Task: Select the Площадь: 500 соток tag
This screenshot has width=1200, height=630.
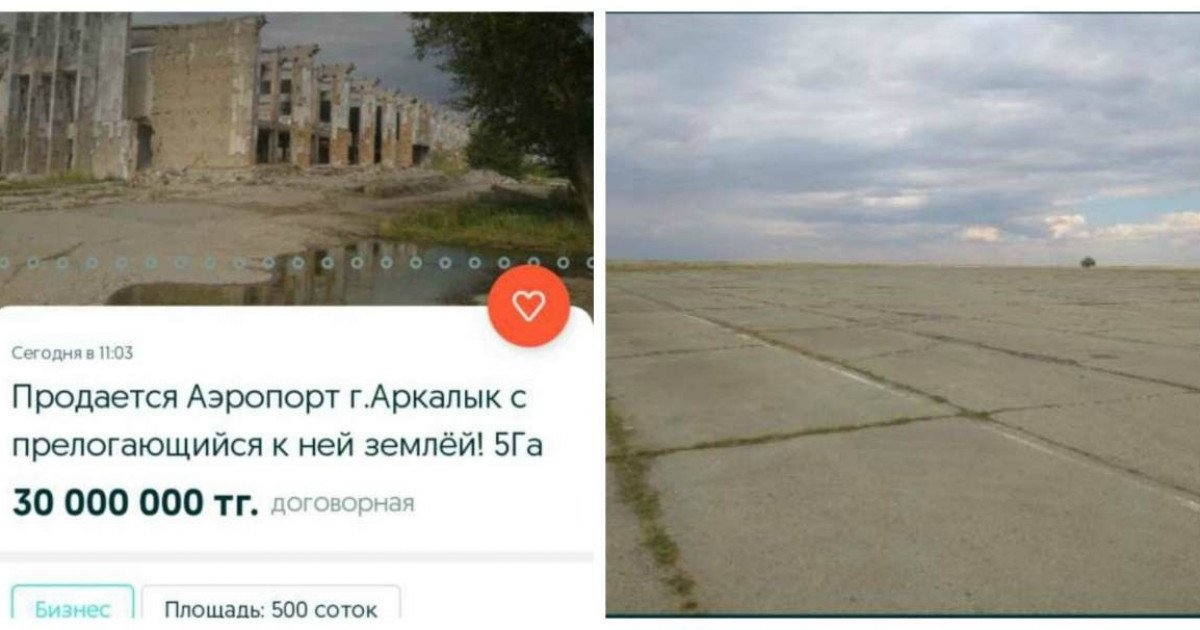Action: point(271,607)
